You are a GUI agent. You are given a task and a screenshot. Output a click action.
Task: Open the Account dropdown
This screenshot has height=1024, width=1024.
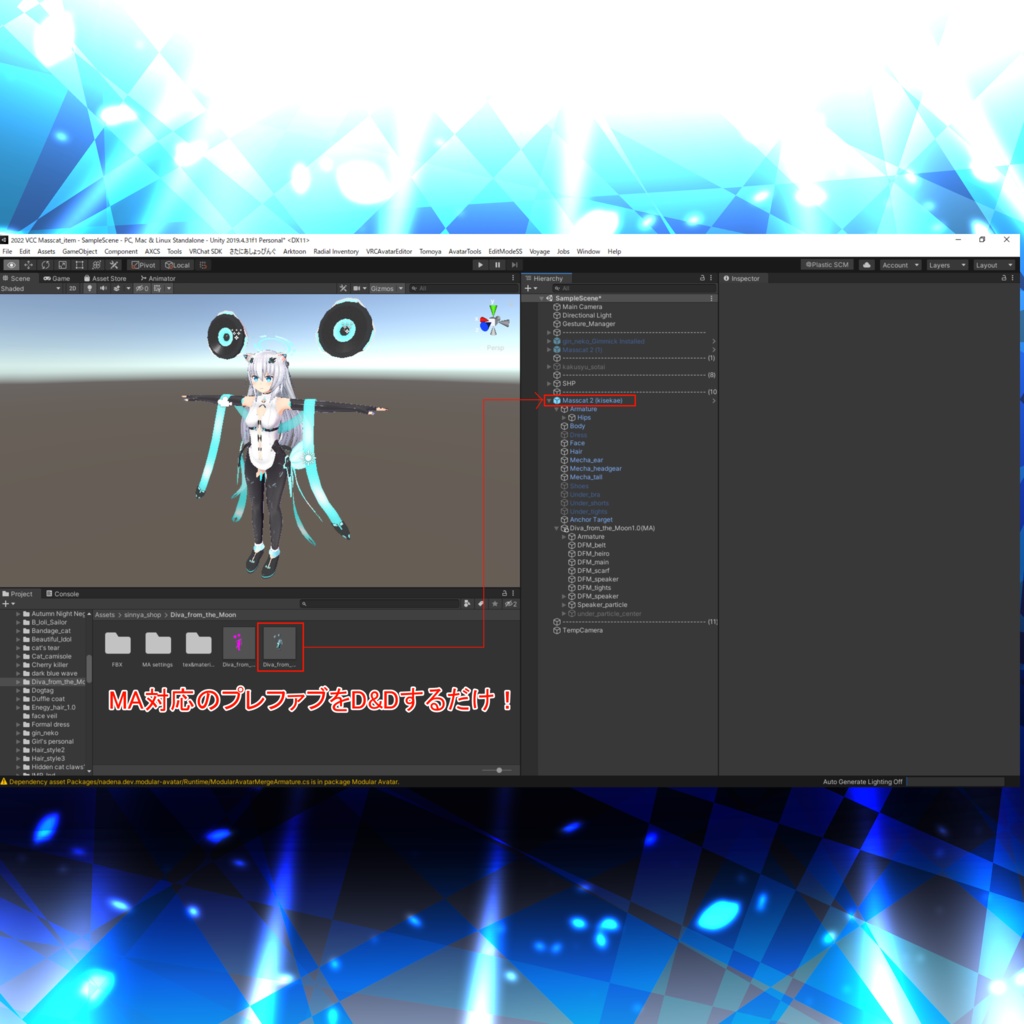900,265
